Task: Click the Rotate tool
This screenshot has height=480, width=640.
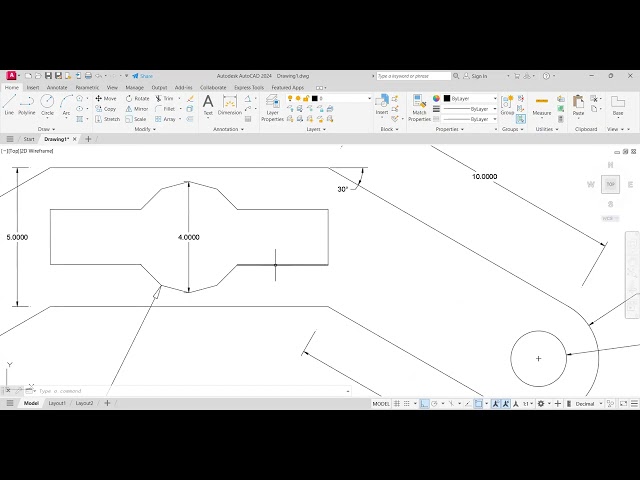Action: tap(138, 98)
